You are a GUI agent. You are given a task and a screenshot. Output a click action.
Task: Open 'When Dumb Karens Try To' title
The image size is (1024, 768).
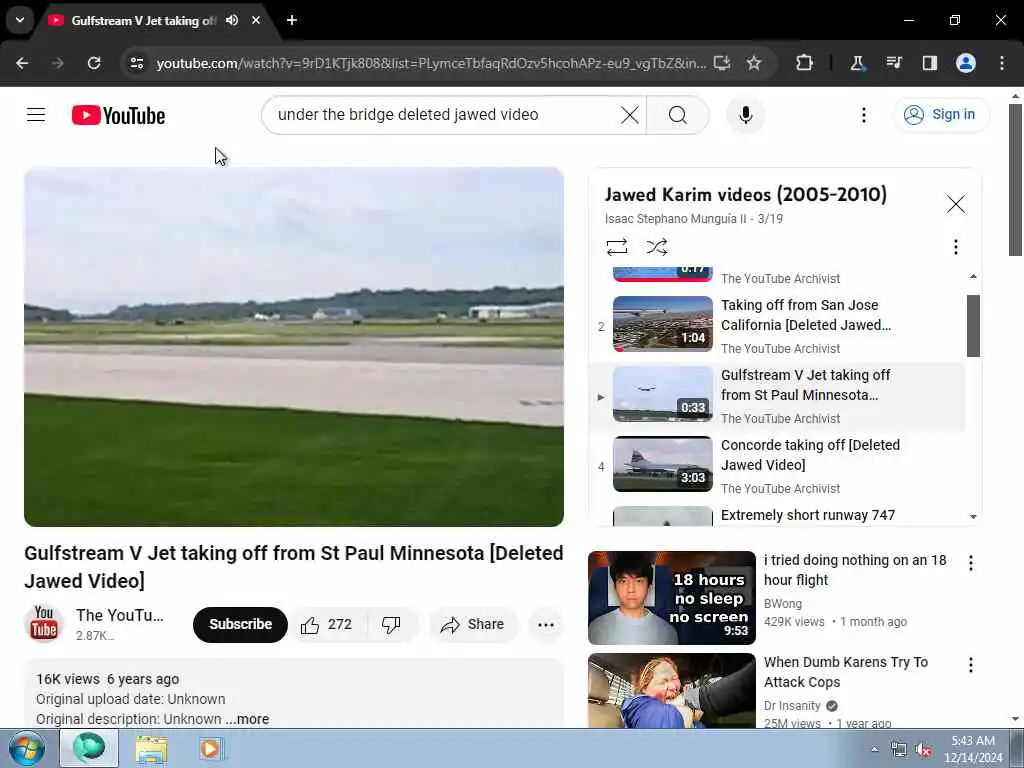[x=846, y=672]
